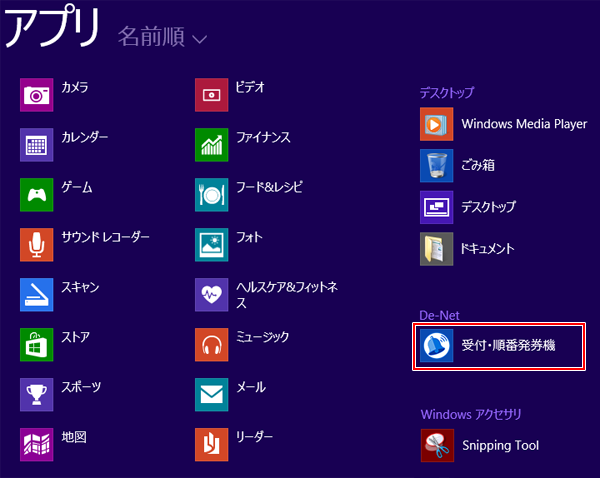Click the ヘルスケア&フィットネス label

(x=287, y=295)
